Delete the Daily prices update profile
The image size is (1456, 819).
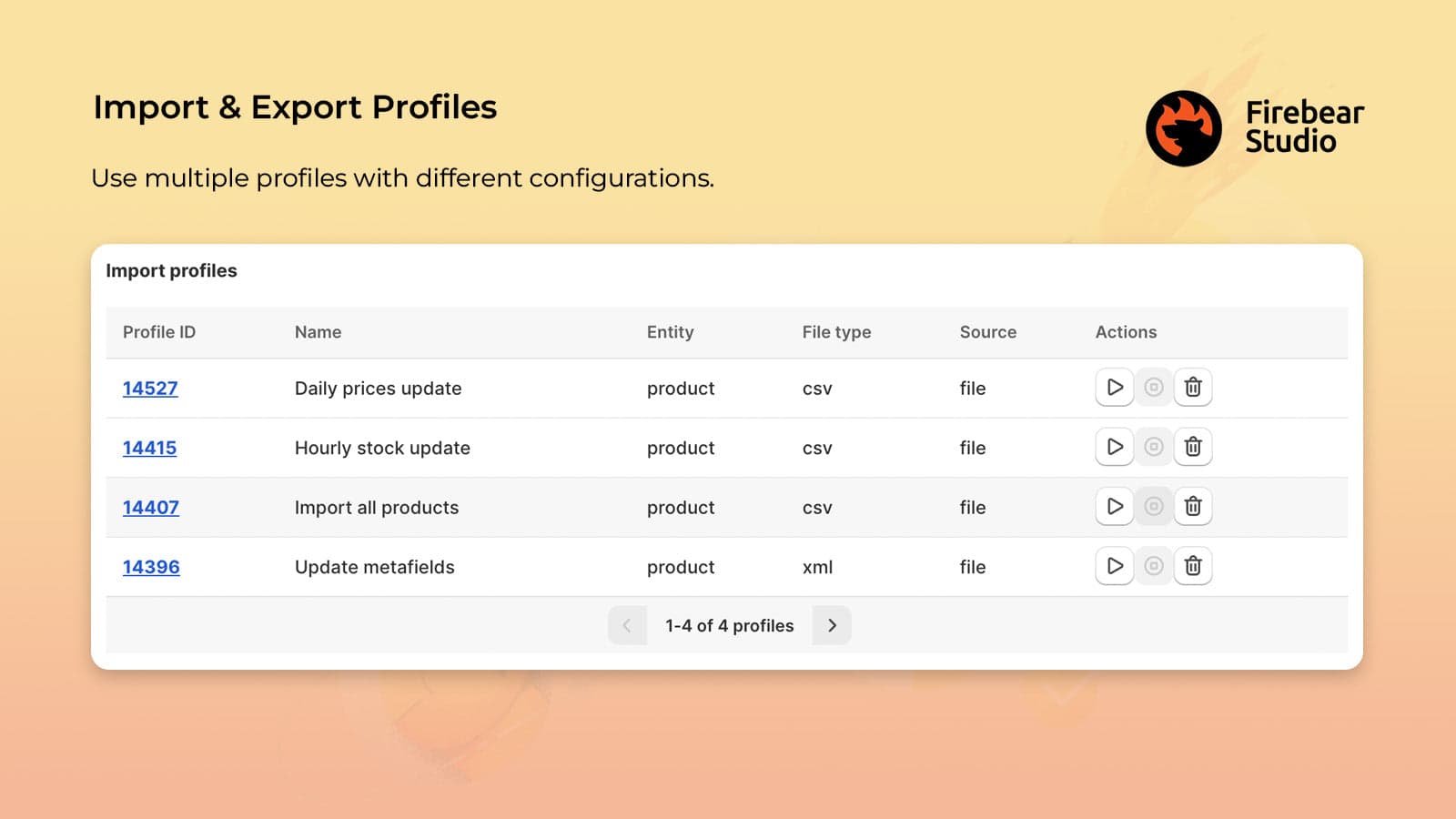(1193, 388)
